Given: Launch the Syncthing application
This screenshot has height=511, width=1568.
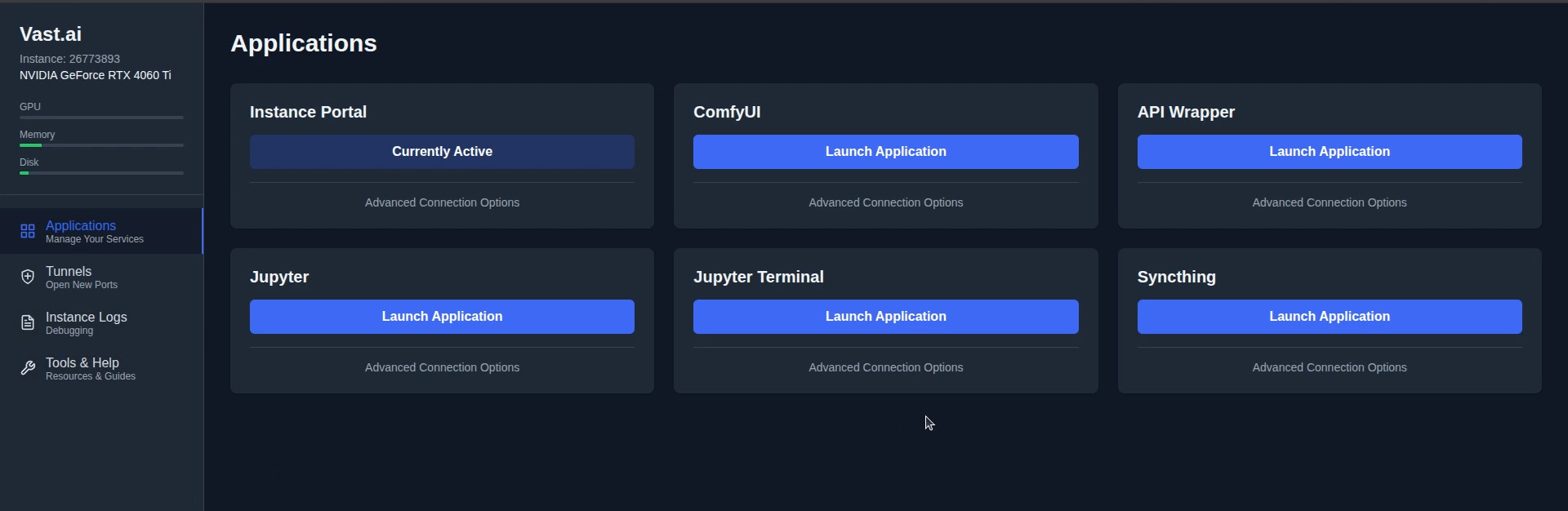Looking at the screenshot, I should (1329, 317).
